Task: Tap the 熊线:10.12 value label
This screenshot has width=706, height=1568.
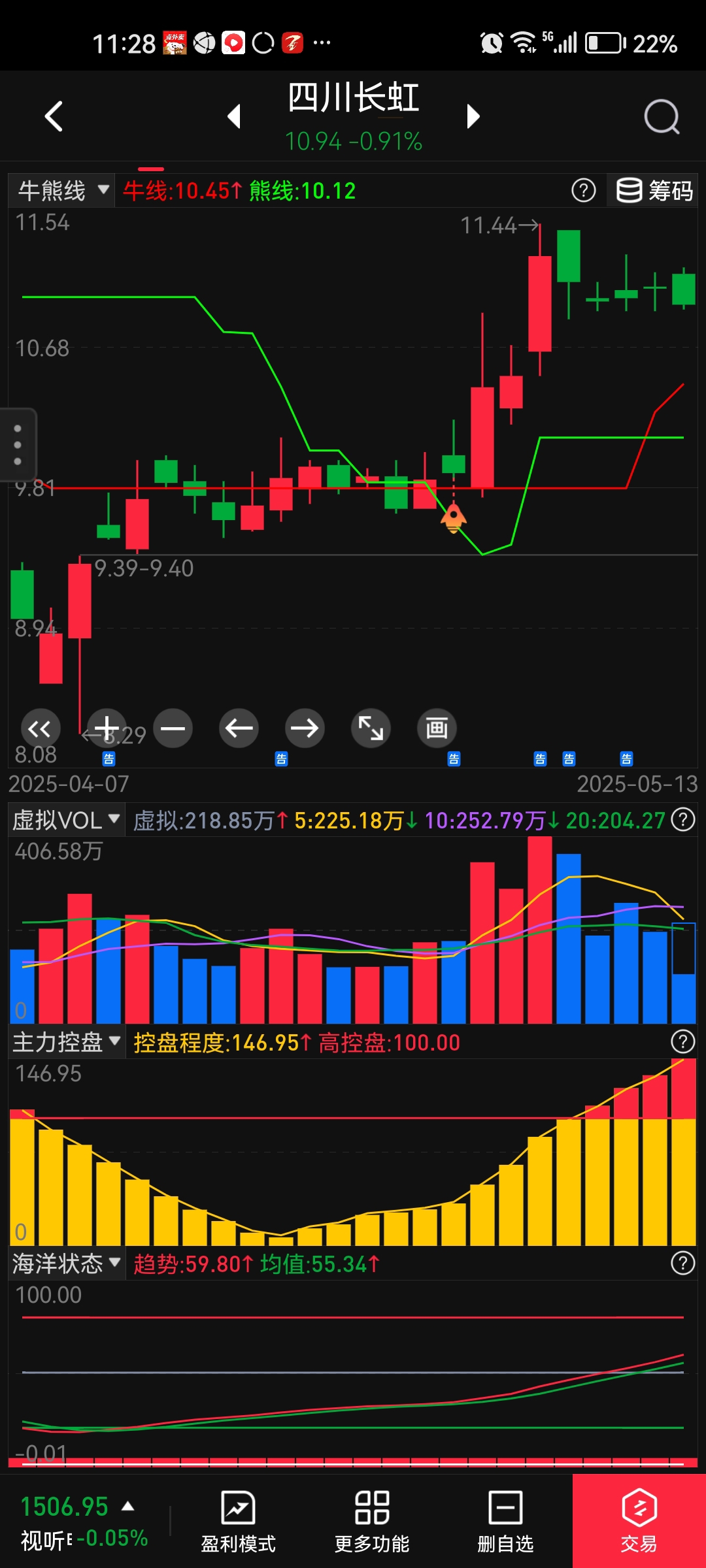Action: [x=302, y=191]
